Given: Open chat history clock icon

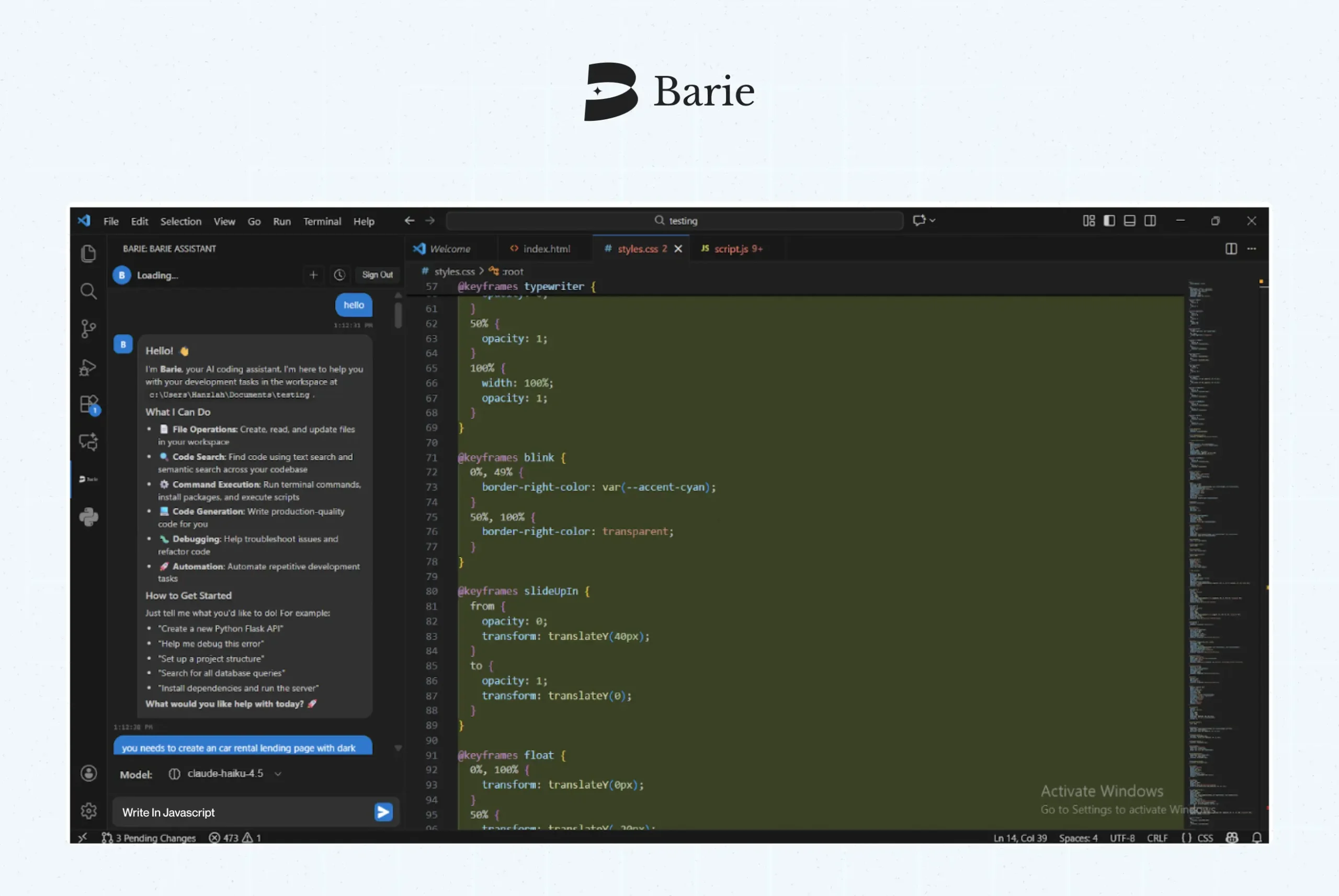Looking at the screenshot, I should [x=339, y=275].
